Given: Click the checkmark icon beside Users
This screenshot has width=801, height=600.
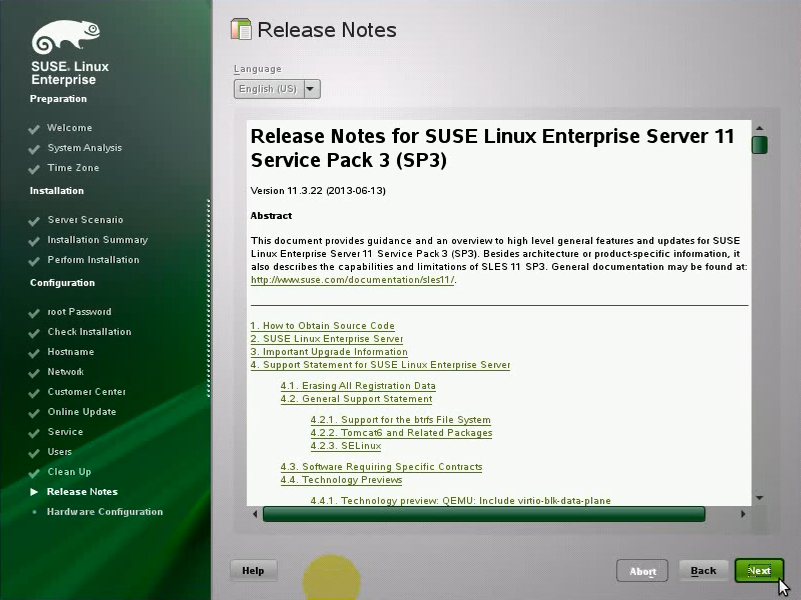Looking at the screenshot, I should 34,452.
